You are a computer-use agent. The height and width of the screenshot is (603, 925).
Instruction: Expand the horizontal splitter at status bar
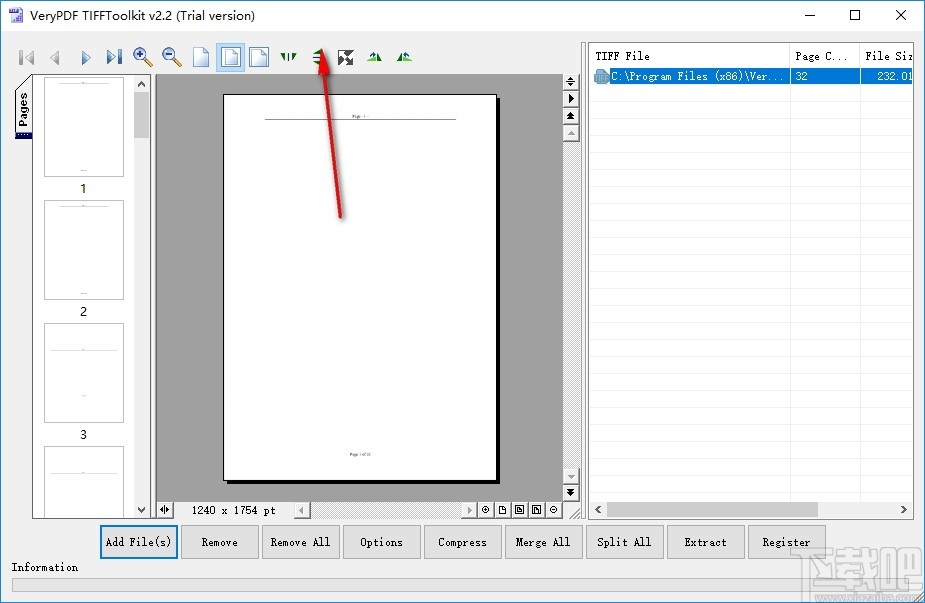click(165, 510)
